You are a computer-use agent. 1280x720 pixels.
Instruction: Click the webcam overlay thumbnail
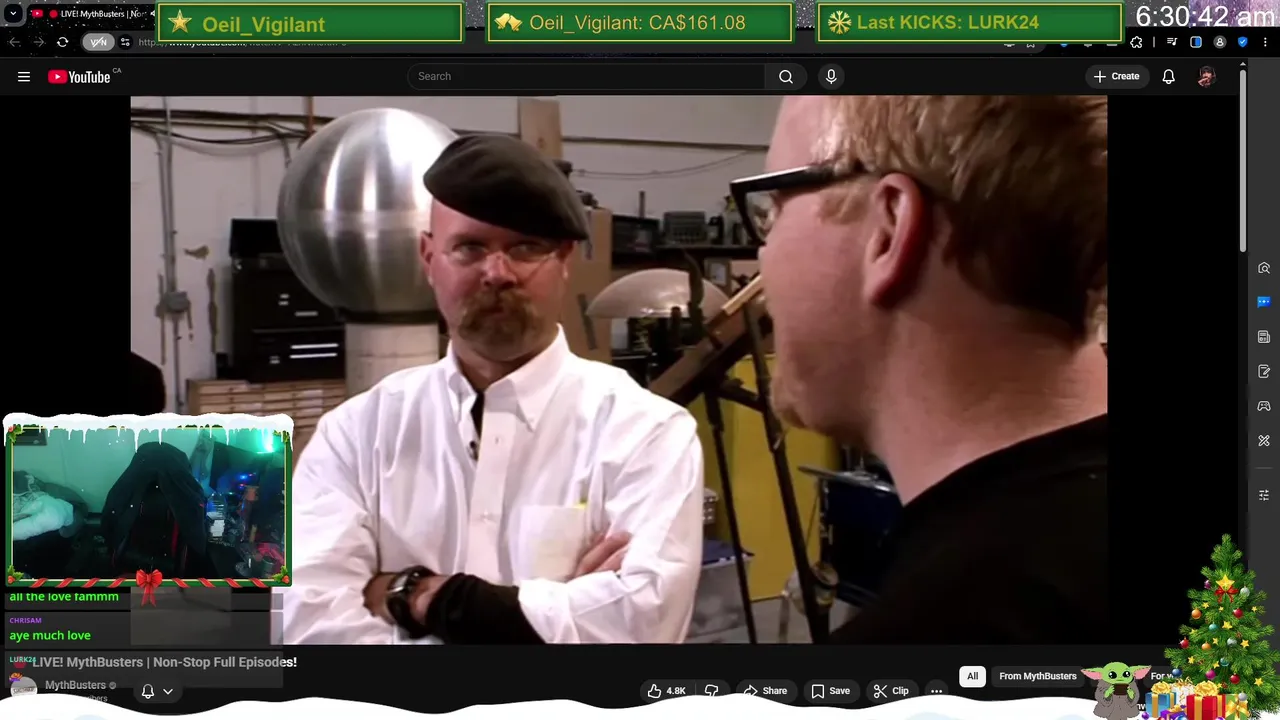coord(148,503)
